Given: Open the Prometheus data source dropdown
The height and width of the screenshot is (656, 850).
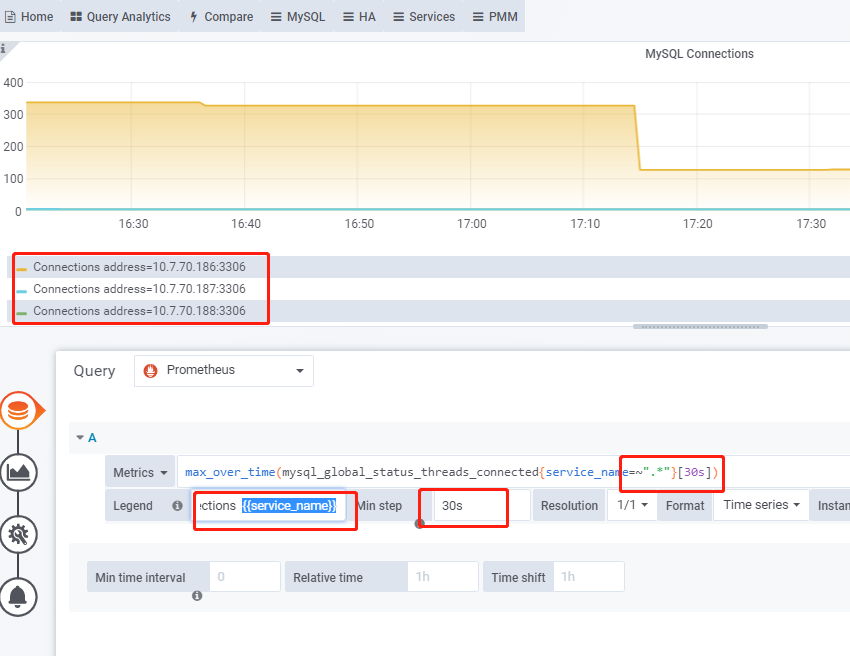Looking at the screenshot, I should click(224, 371).
